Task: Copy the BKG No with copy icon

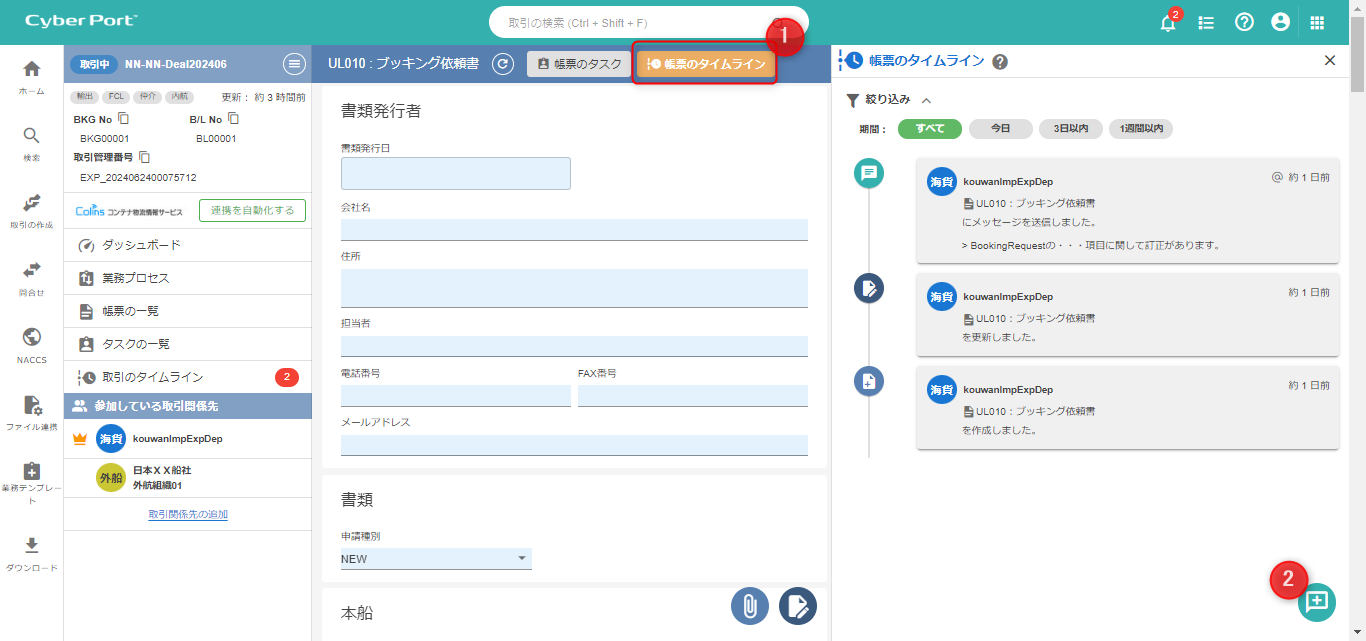Action: (124, 119)
